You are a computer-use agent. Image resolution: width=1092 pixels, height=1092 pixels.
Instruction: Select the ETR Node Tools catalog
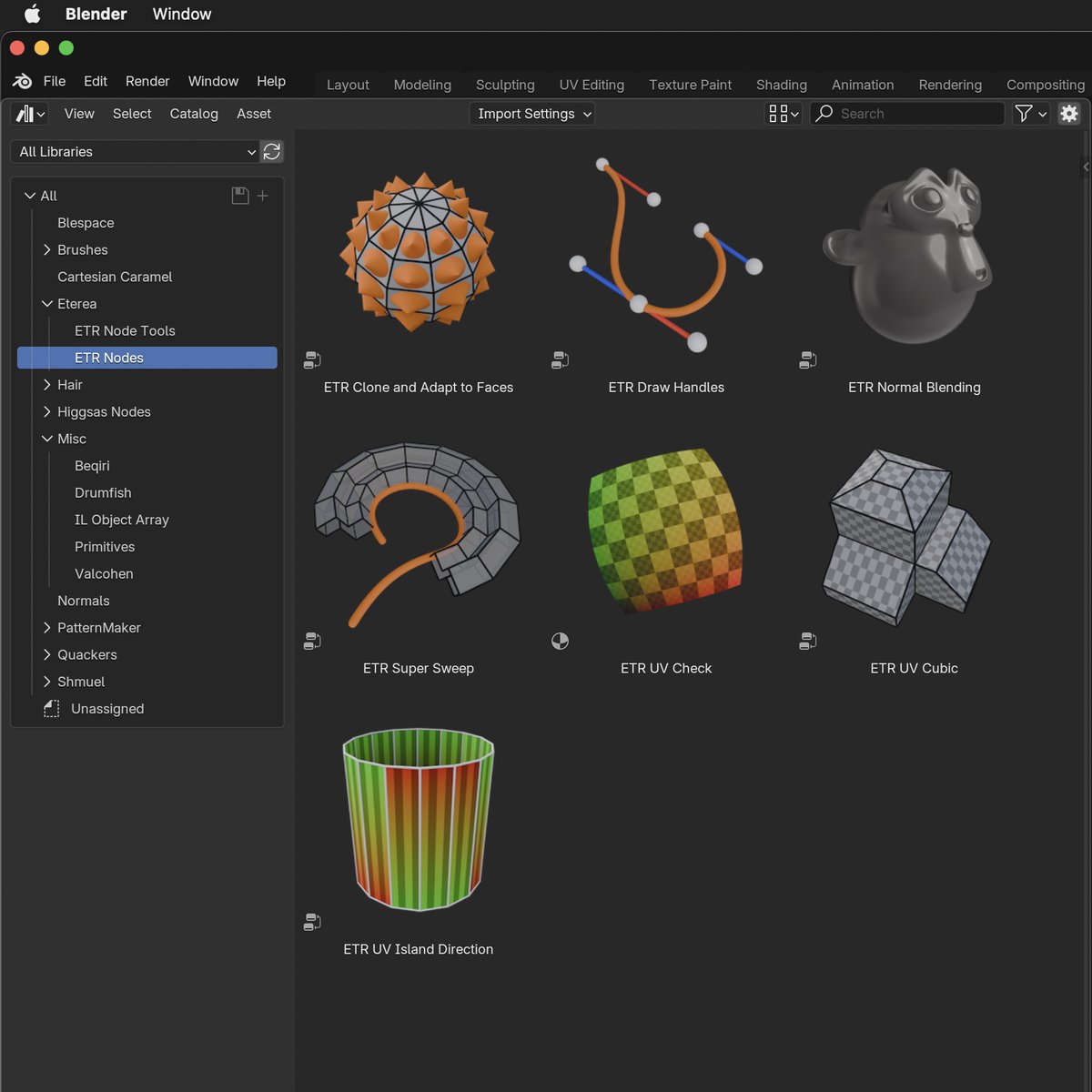[125, 331]
